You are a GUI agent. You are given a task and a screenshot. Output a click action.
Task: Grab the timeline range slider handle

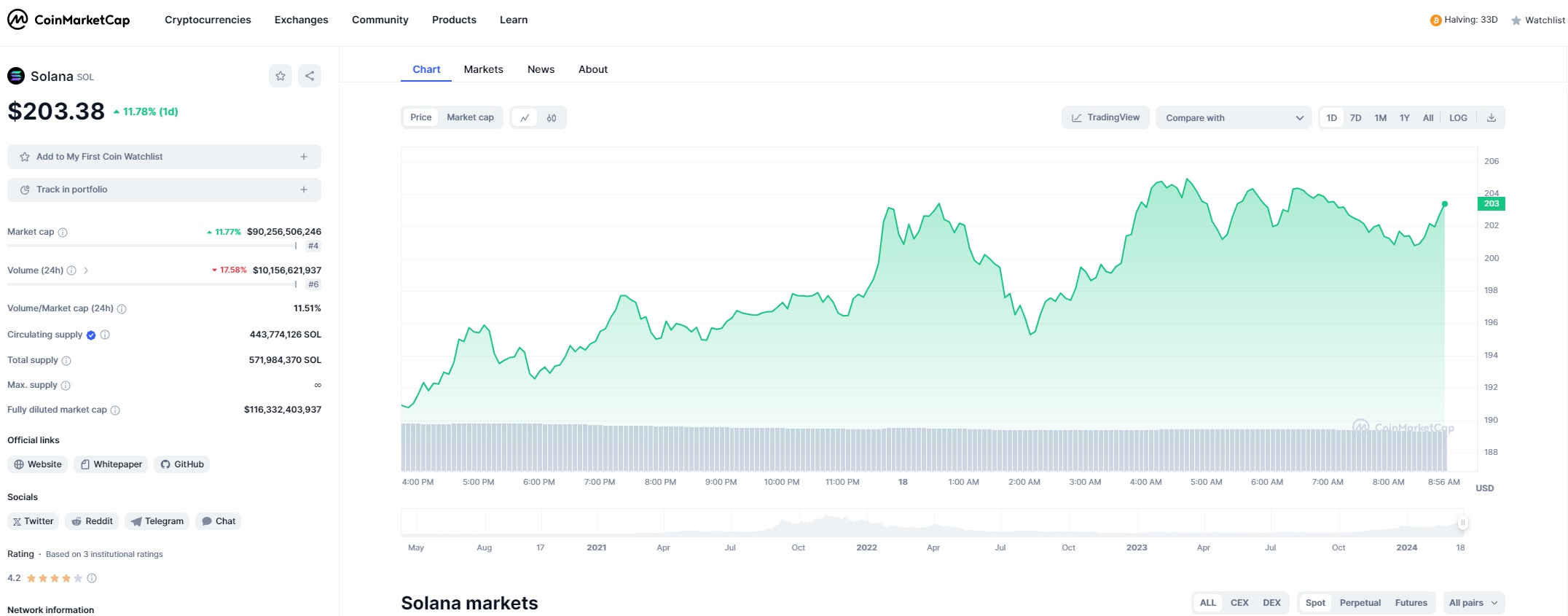pyautogui.click(x=1462, y=523)
